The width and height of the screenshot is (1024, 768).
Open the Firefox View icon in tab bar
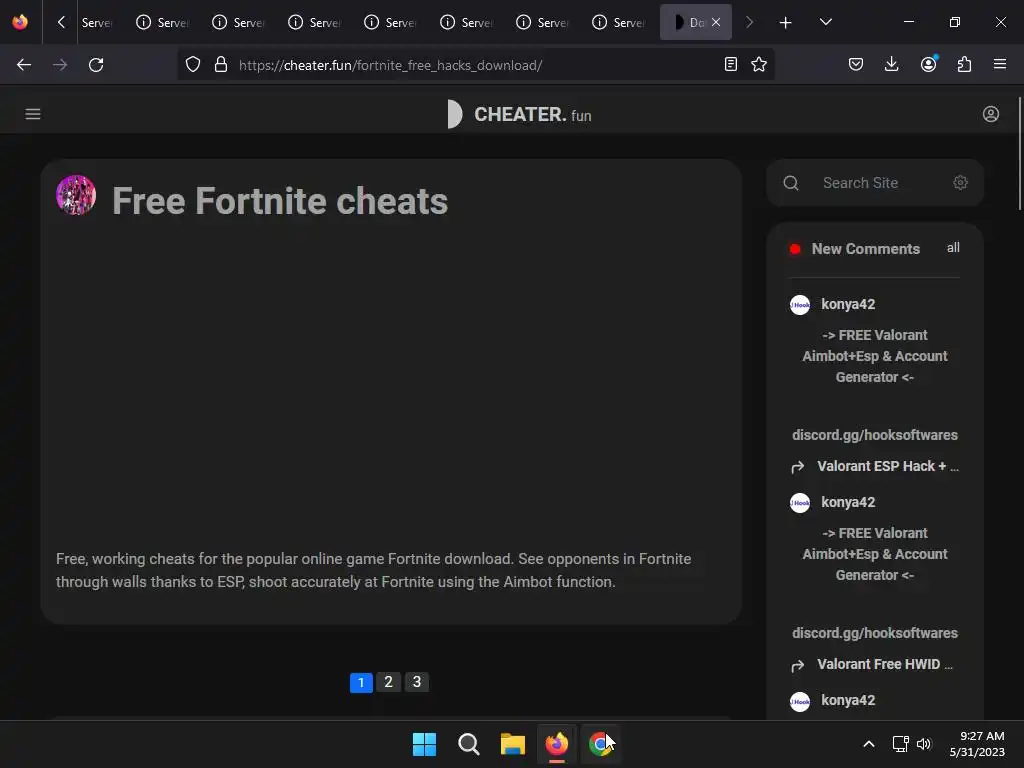[x=20, y=22]
